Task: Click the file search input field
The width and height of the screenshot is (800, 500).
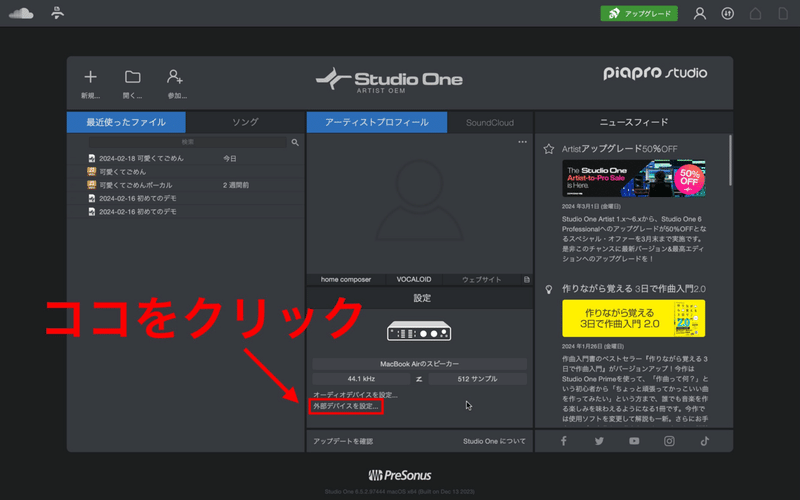Action: (187, 142)
